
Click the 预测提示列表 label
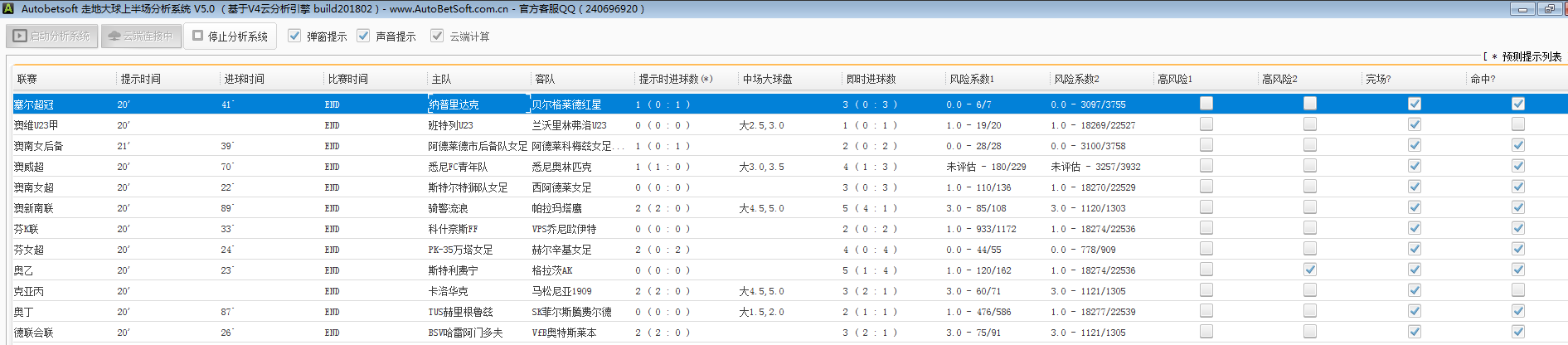pyautogui.click(x=1531, y=56)
